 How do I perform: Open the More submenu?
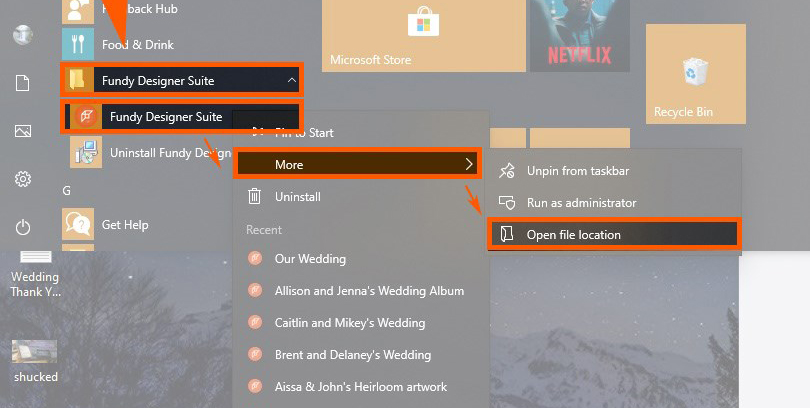(x=357, y=164)
